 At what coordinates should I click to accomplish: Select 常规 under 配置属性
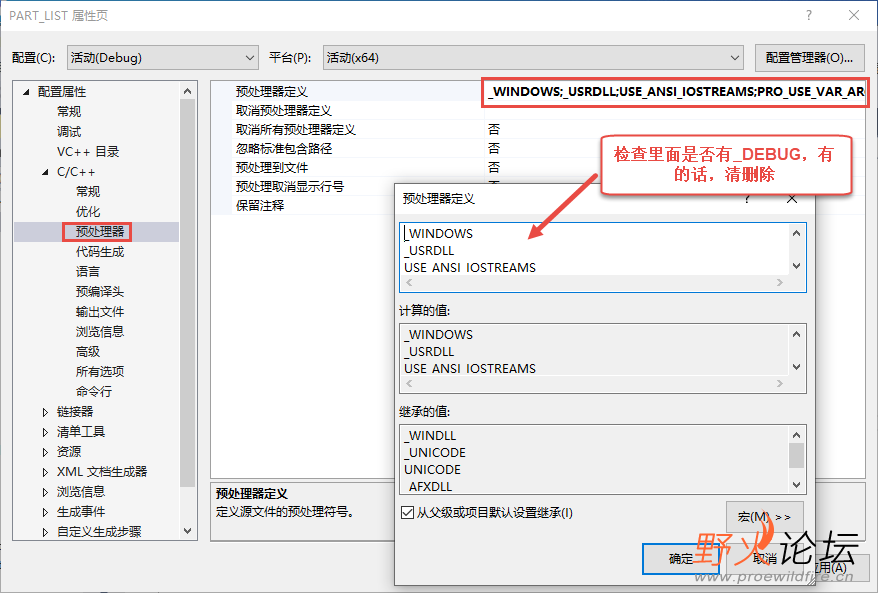(69, 111)
